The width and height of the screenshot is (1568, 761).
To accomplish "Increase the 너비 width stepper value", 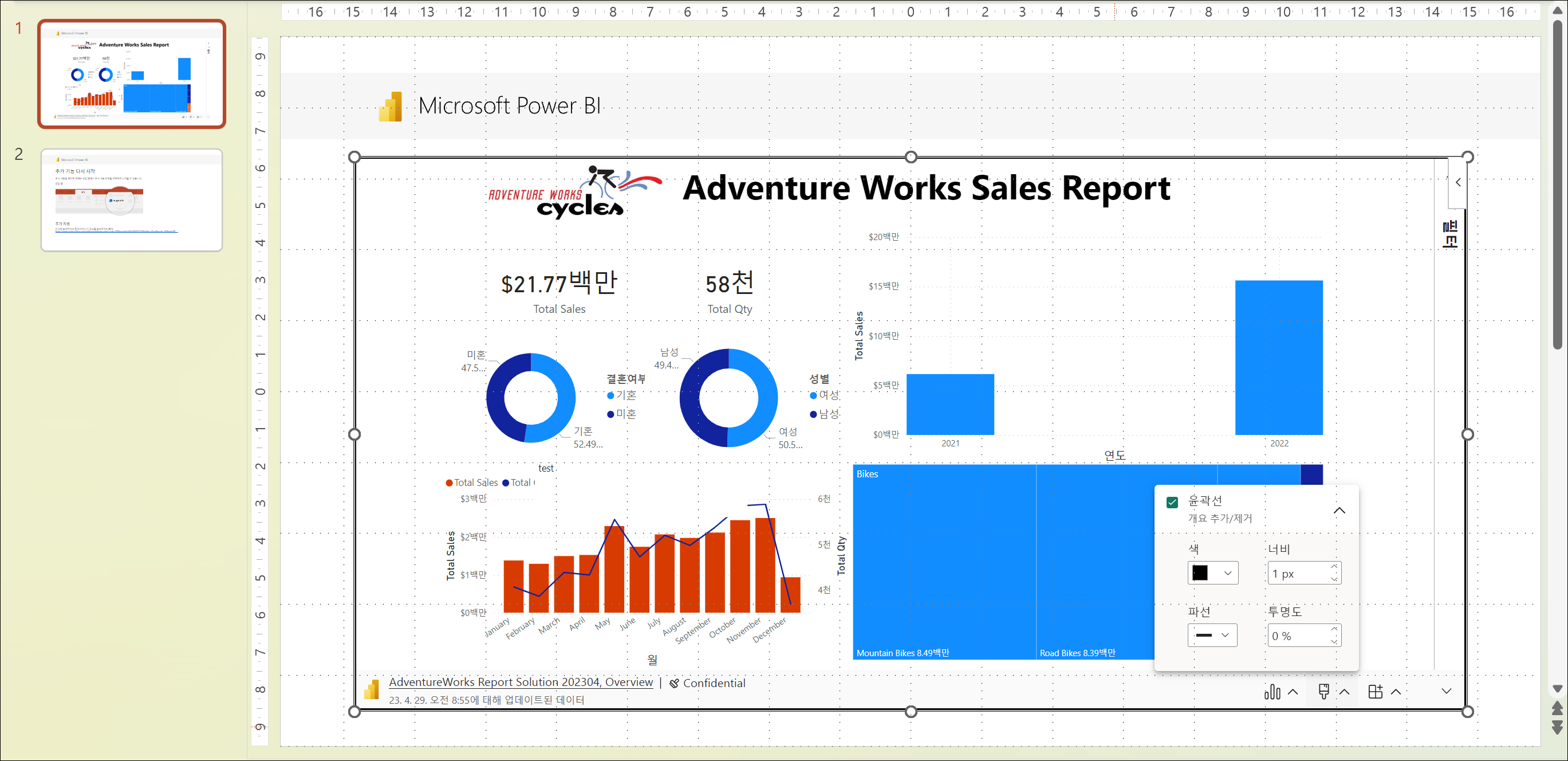I will (x=1334, y=567).
